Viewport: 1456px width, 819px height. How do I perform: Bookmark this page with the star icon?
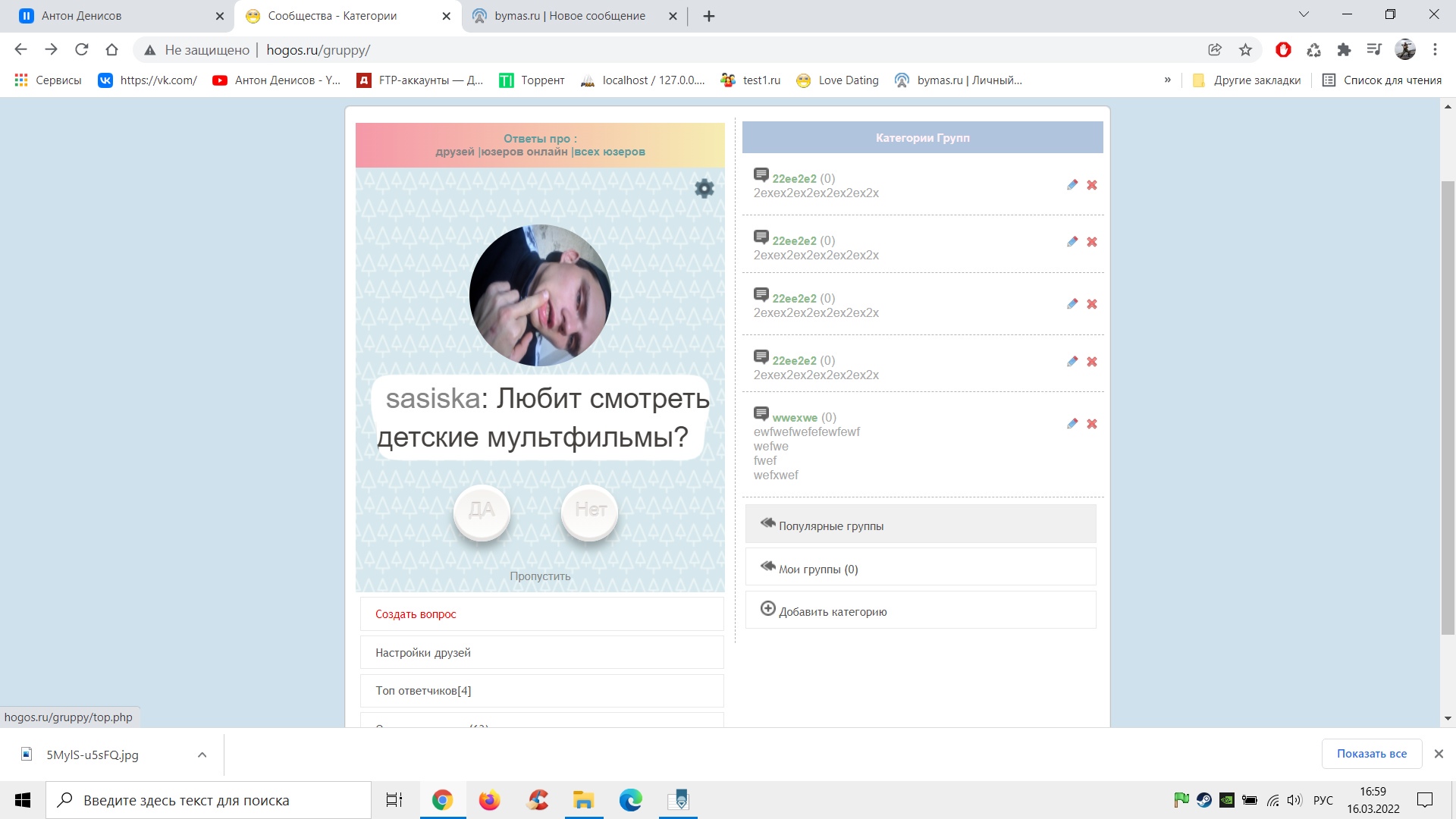1245,50
